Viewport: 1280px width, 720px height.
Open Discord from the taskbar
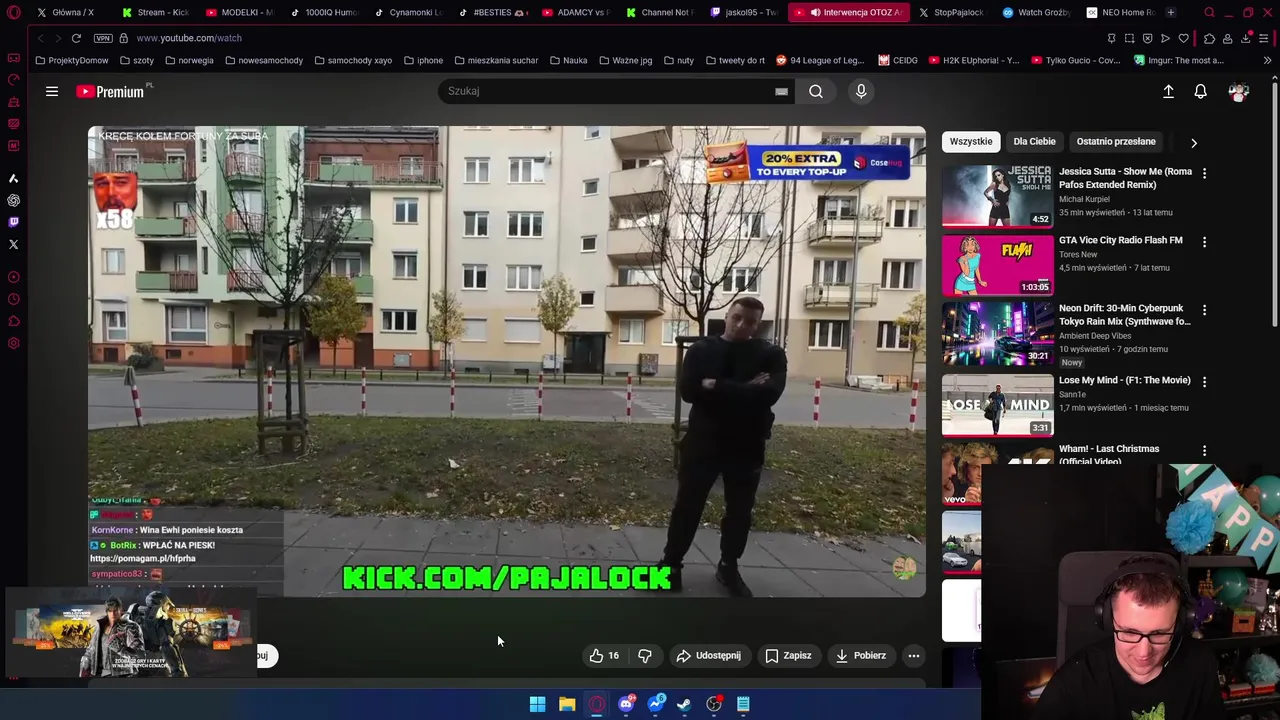click(x=626, y=704)
